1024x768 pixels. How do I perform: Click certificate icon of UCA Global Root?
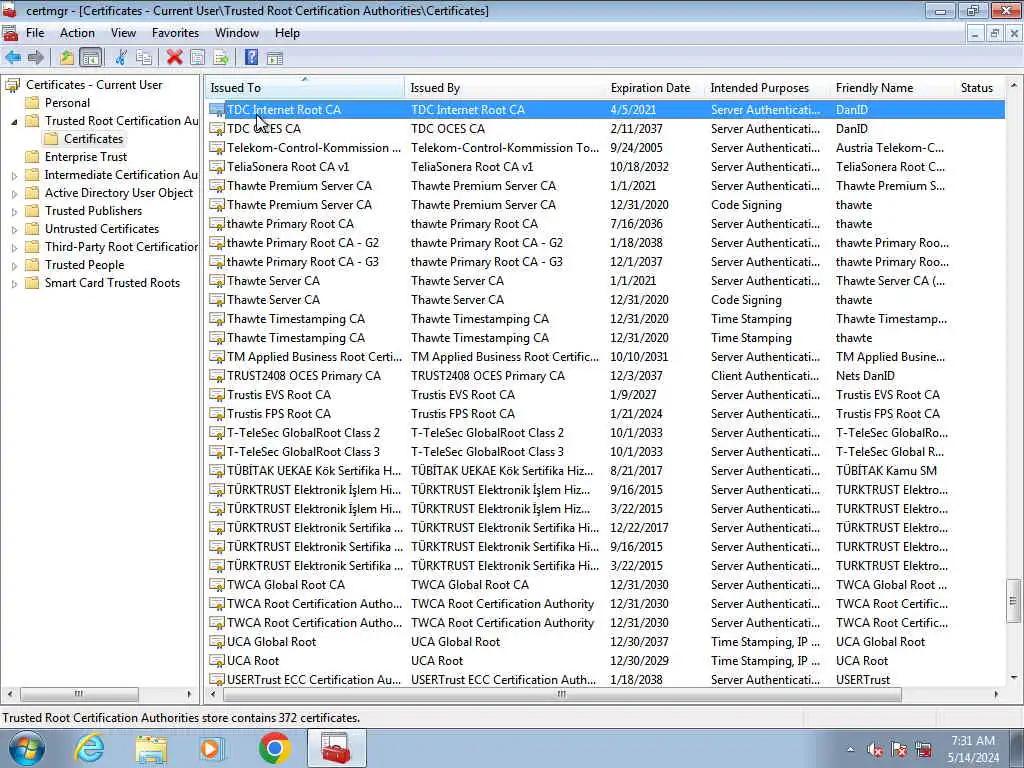pos(217,641)
